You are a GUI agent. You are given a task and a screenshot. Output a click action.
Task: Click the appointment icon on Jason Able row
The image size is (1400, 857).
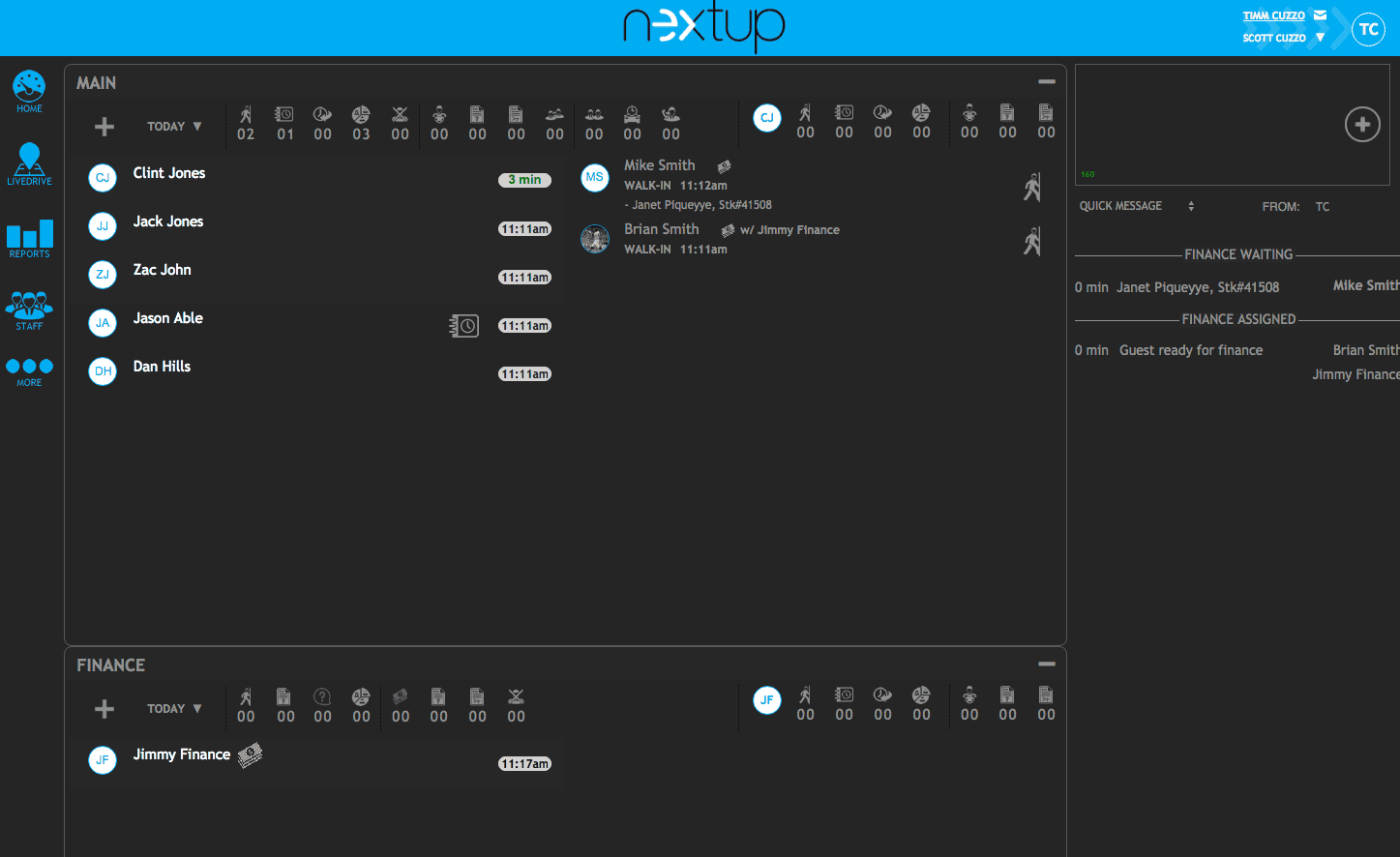[x=463, y=326]
